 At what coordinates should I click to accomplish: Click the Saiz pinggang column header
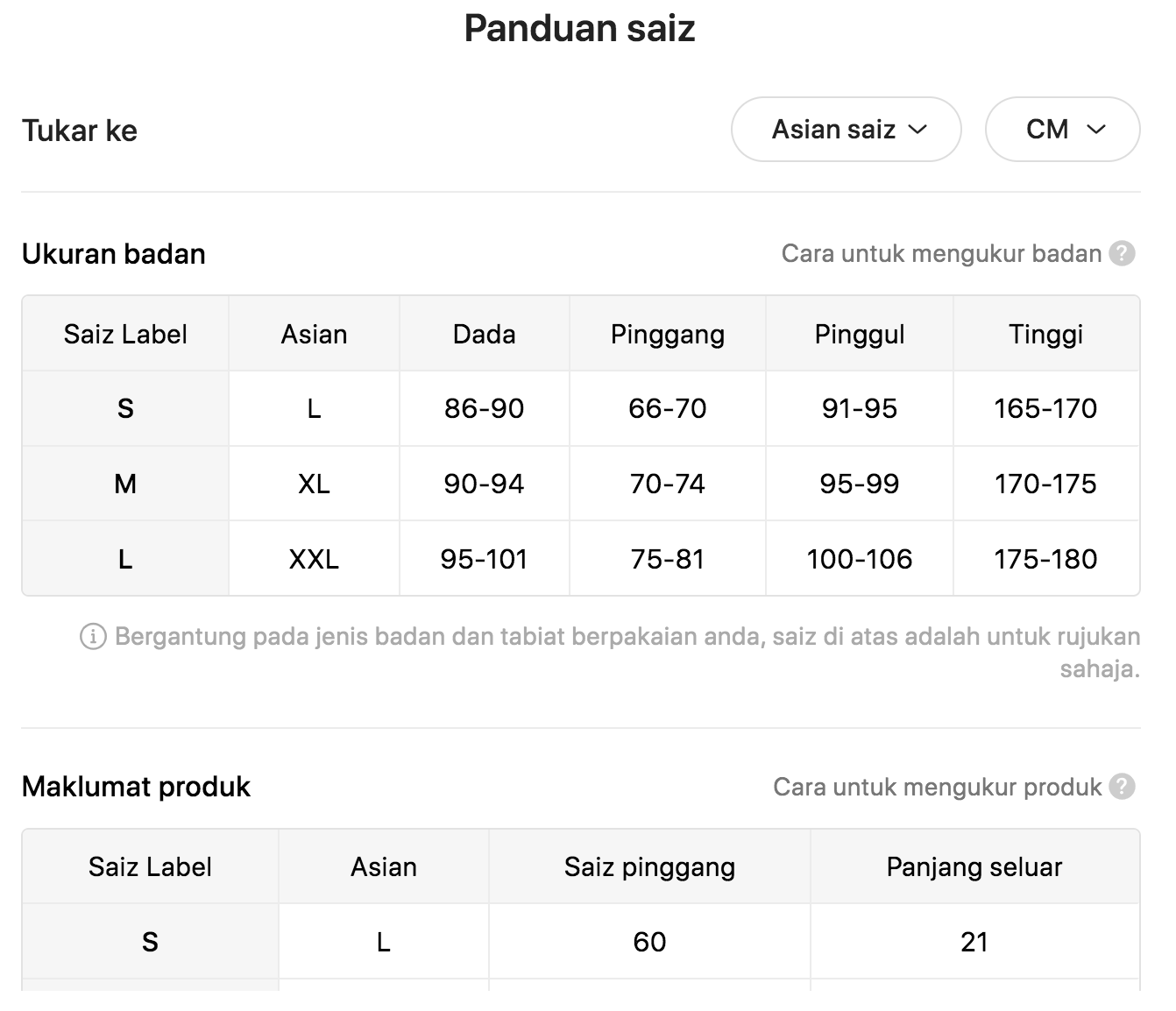click(650, 866)
